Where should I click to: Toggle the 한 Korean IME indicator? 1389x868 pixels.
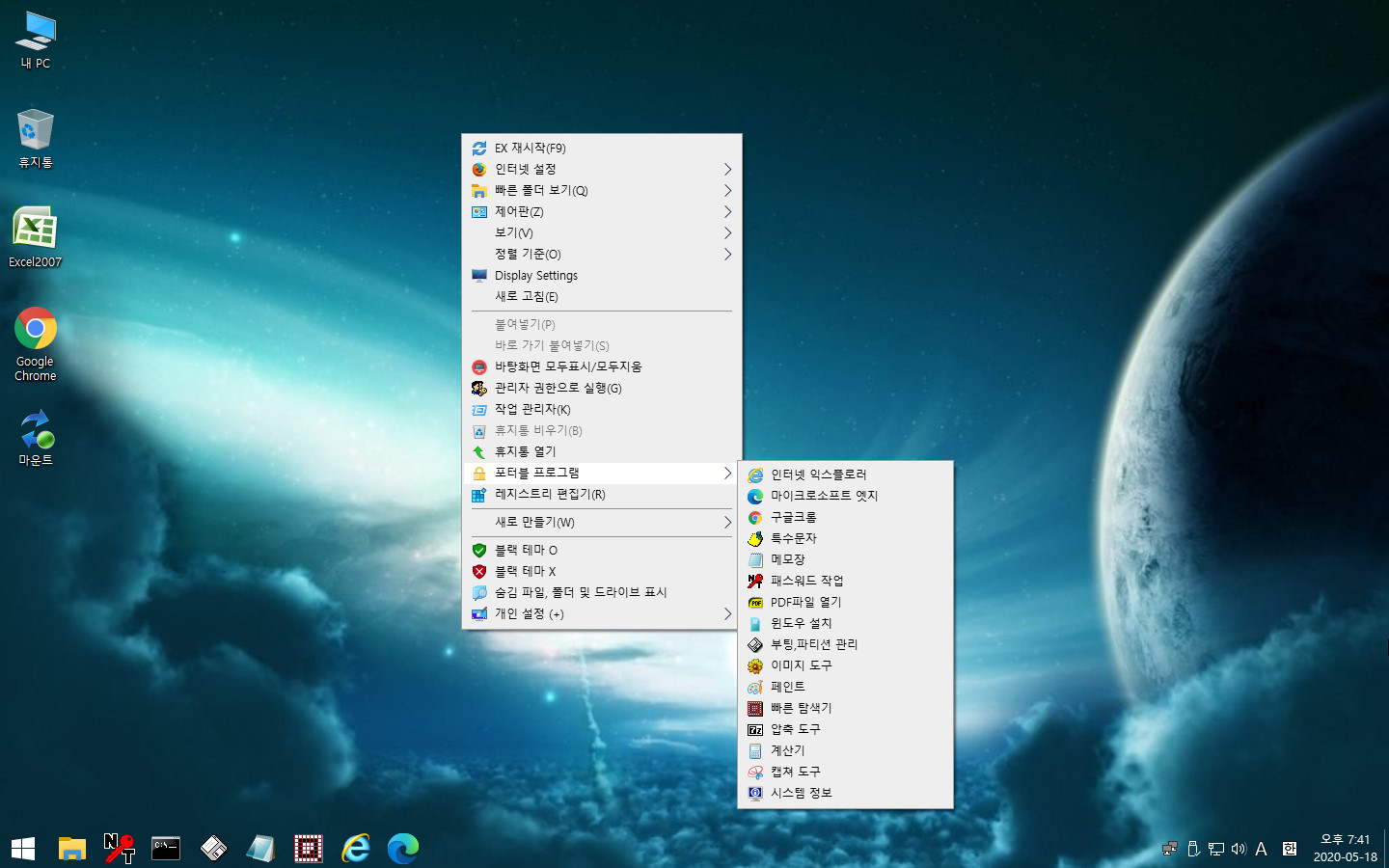(x=1290, y=849)
